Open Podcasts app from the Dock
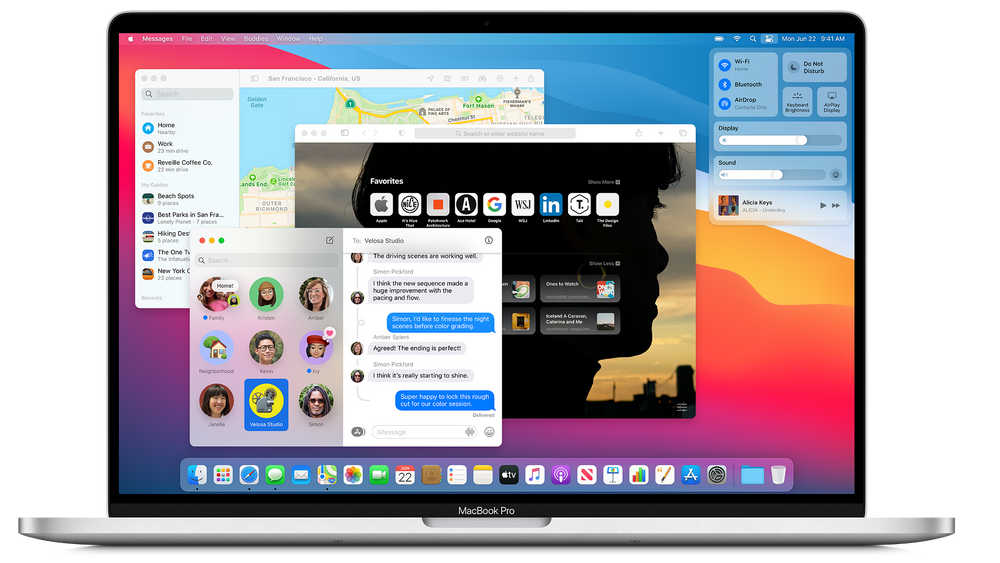The width and height of the screenshot is (1000, 563). 561,474
